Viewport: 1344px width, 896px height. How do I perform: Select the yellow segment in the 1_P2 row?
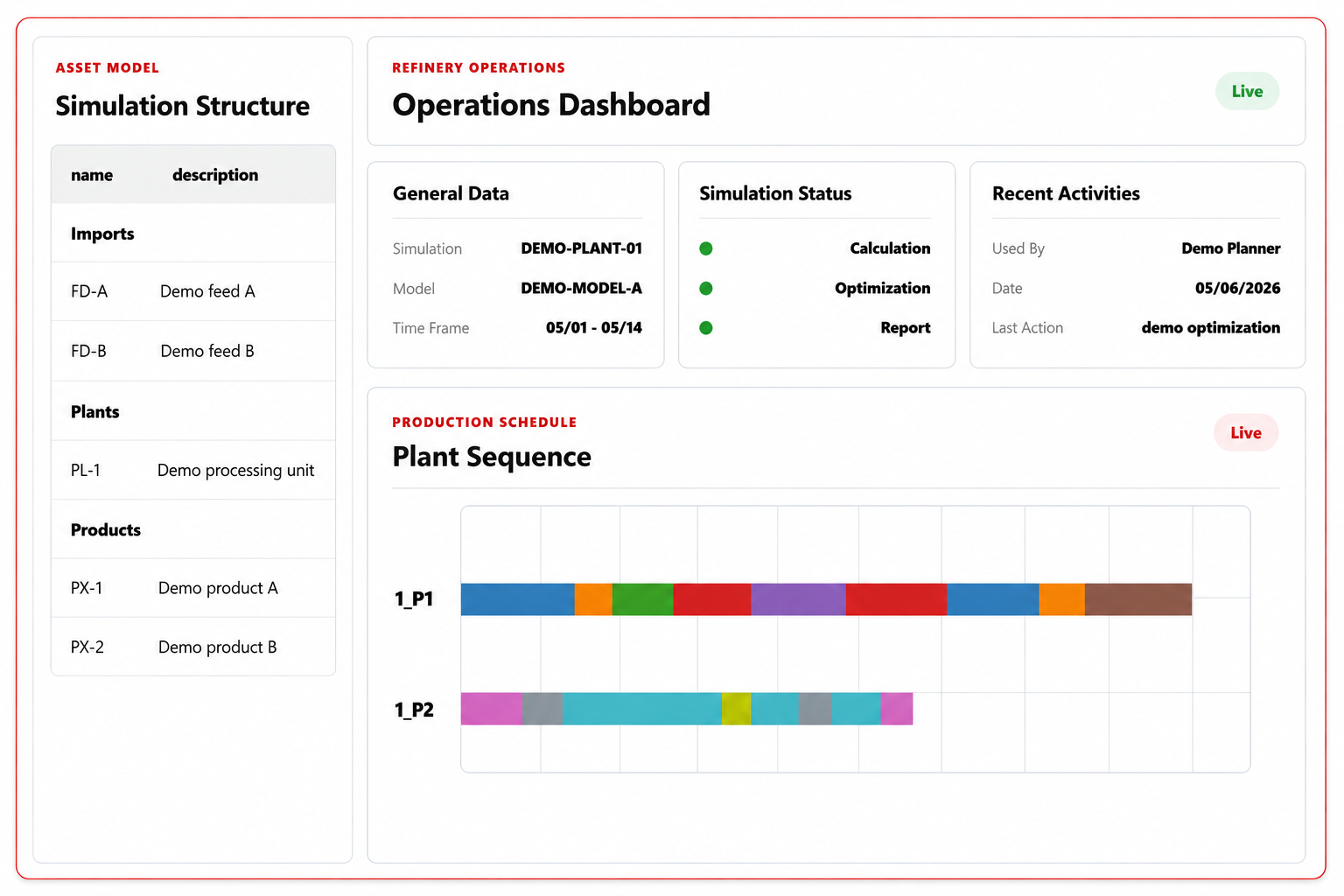click(736, 709)
